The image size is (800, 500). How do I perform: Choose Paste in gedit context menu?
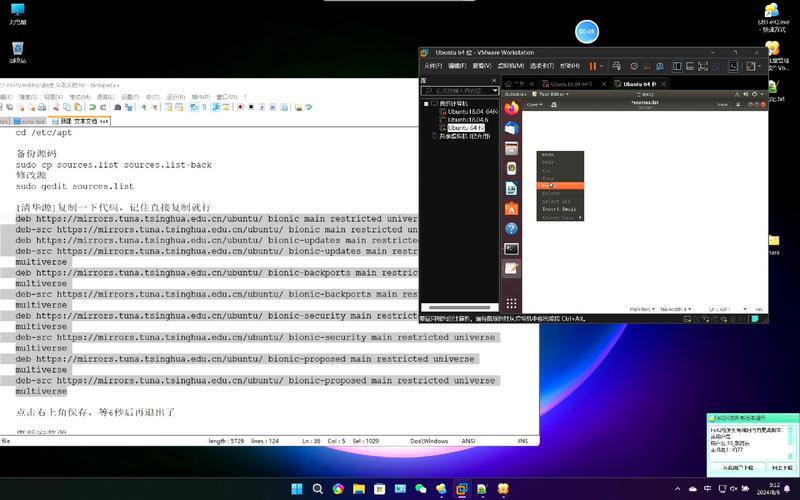pos(560,186)
